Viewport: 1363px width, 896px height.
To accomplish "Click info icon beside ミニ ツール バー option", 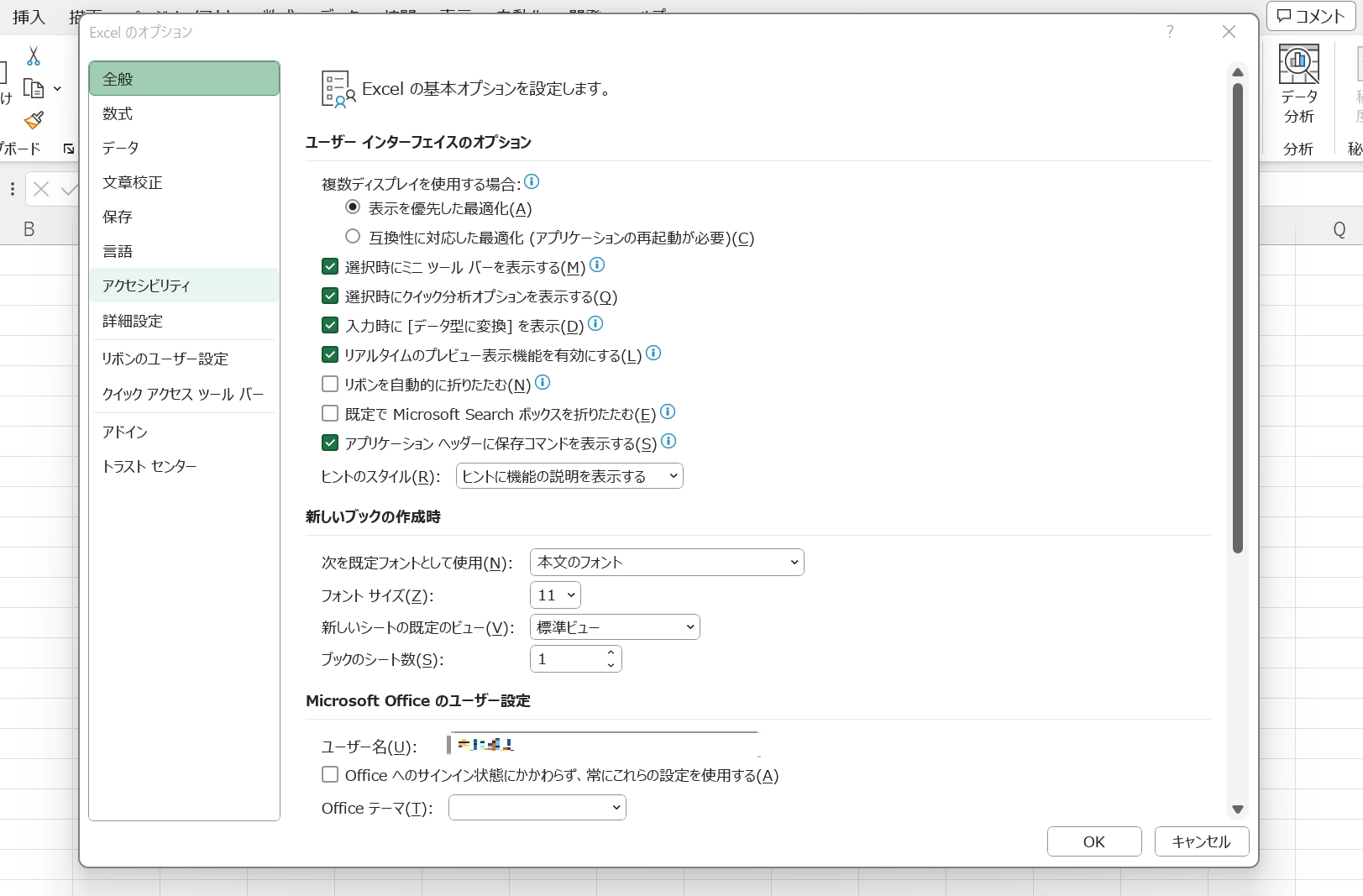I will tap(597, 265).
